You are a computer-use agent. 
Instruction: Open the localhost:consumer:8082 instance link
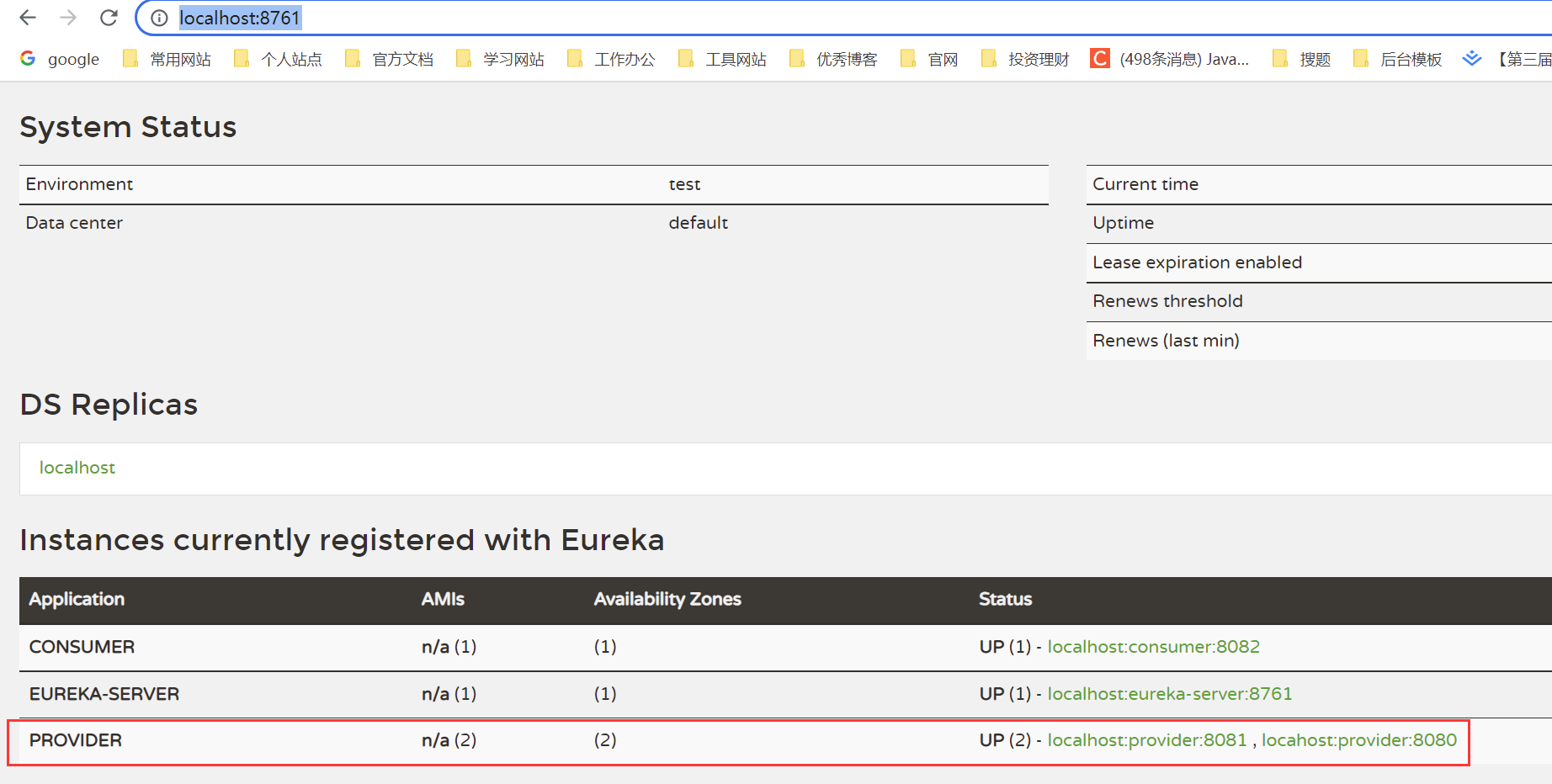coord(1153,647)
